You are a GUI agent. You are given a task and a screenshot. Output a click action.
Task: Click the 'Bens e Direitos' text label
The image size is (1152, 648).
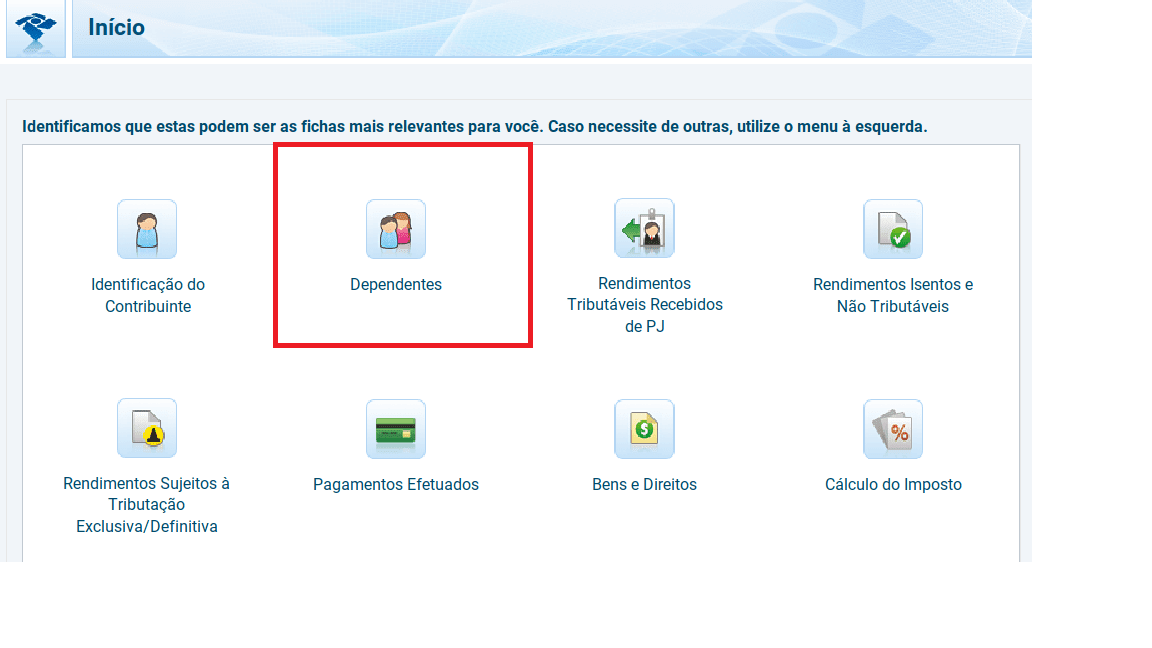click(x=644, y=485)
